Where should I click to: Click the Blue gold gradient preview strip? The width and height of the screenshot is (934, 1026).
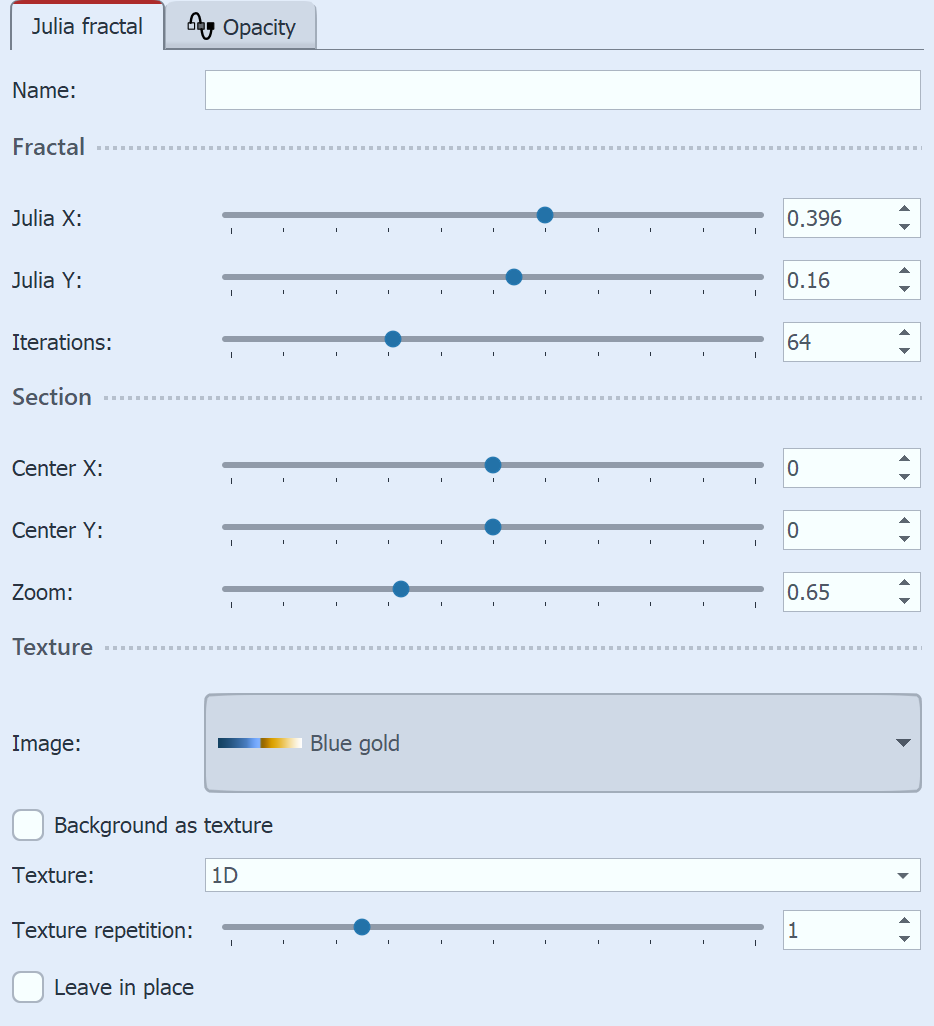click(258, 743)
